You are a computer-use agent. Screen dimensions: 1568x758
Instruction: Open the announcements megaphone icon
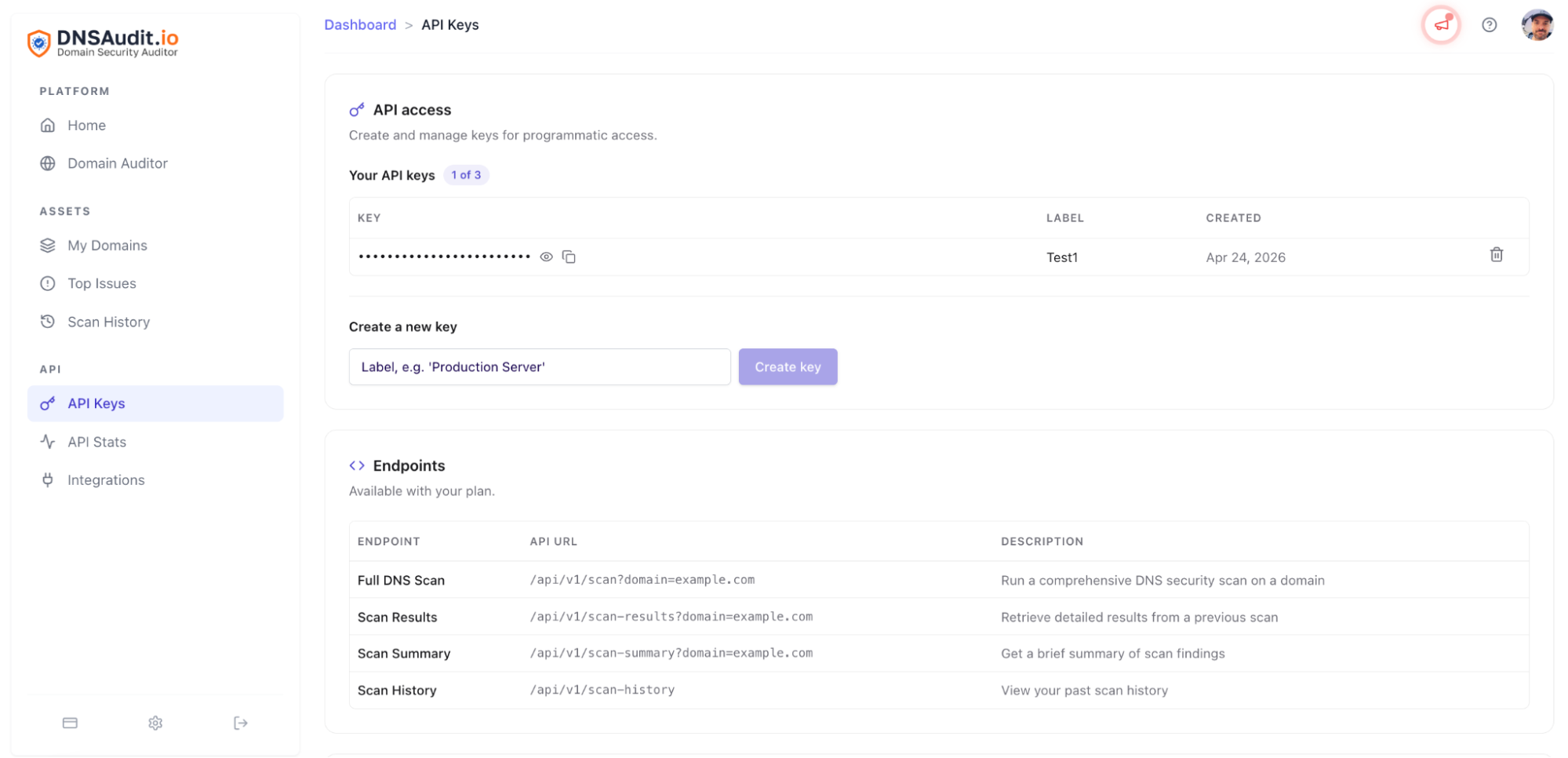pyautogui.click(x=1442, y=25)
